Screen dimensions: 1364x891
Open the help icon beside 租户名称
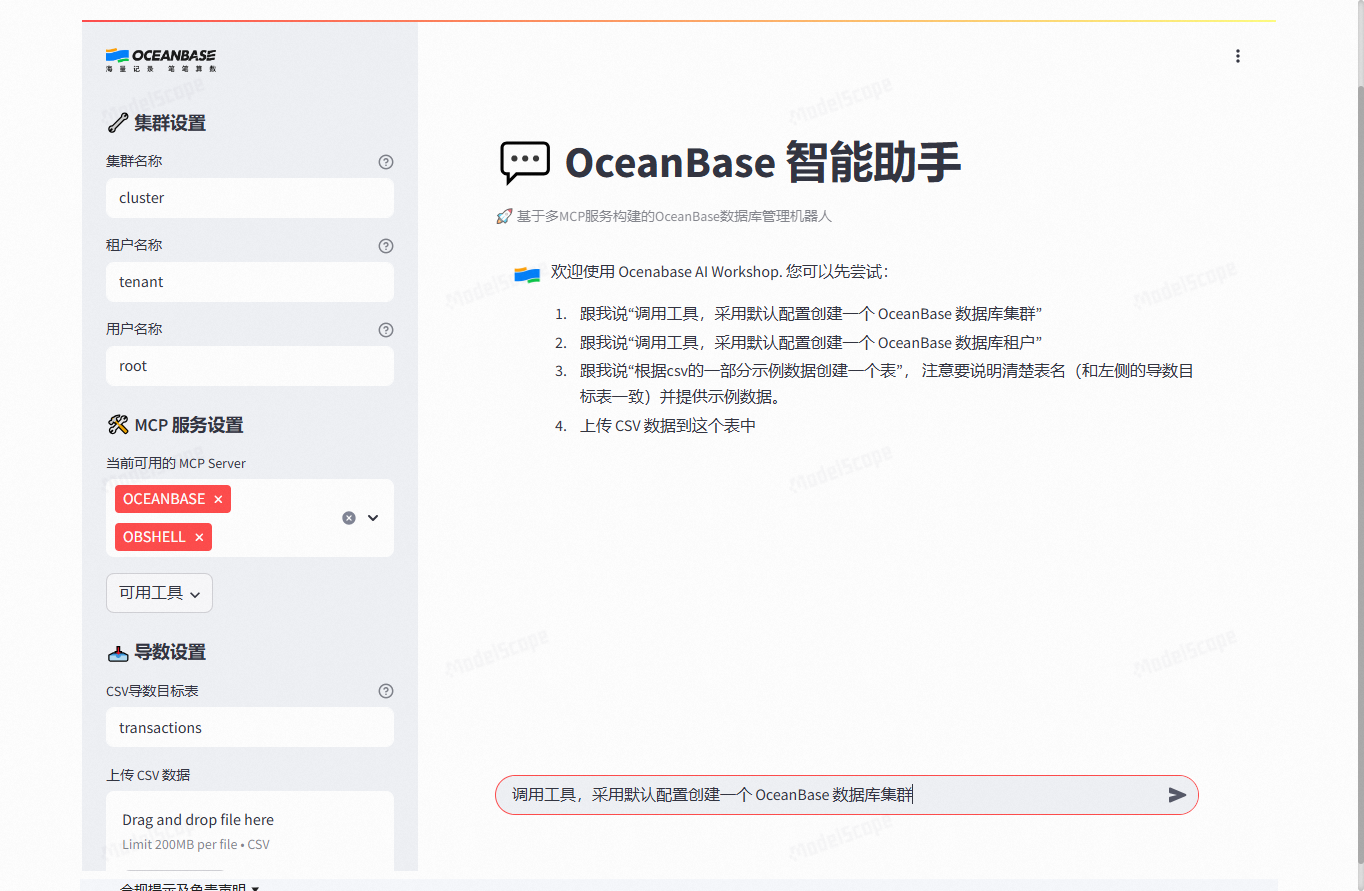point(385,245)
